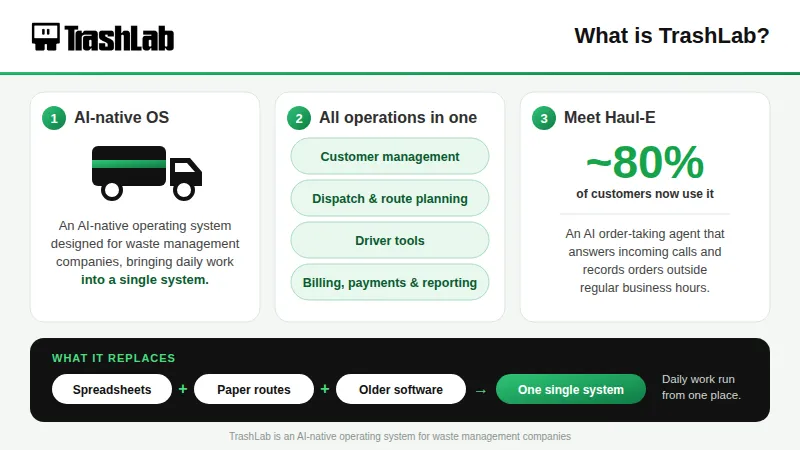
Task: Select the green number 3 badge
Action: pyautogui.click(x=544, y=118)
